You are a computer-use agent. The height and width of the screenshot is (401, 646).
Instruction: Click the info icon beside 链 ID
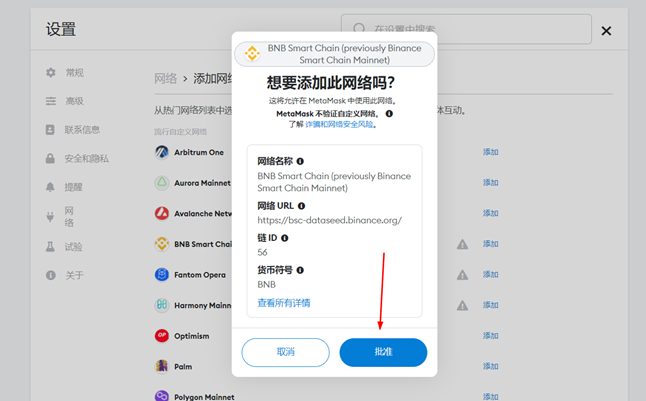(x=285, y=239)
